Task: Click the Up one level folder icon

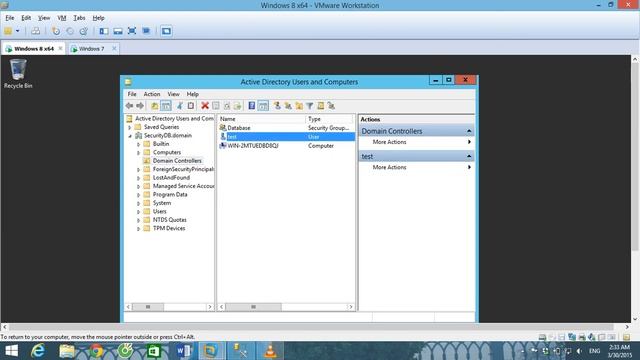Action: 155,106
